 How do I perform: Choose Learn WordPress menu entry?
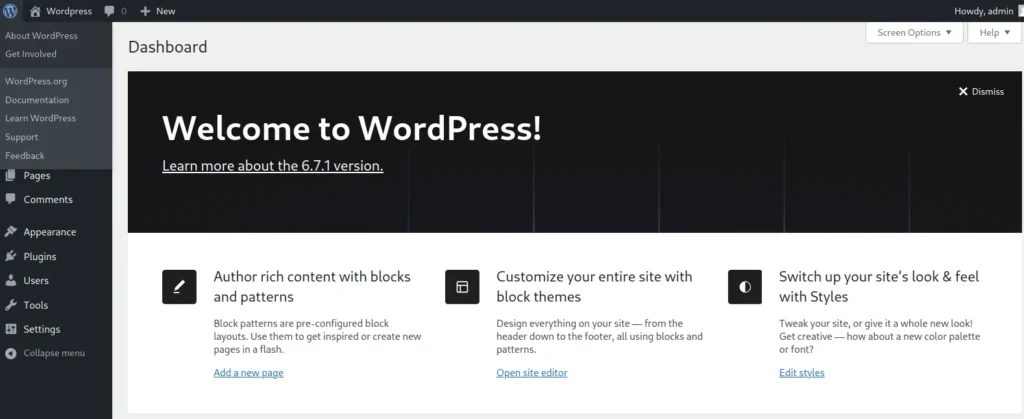tap(40, 118)
